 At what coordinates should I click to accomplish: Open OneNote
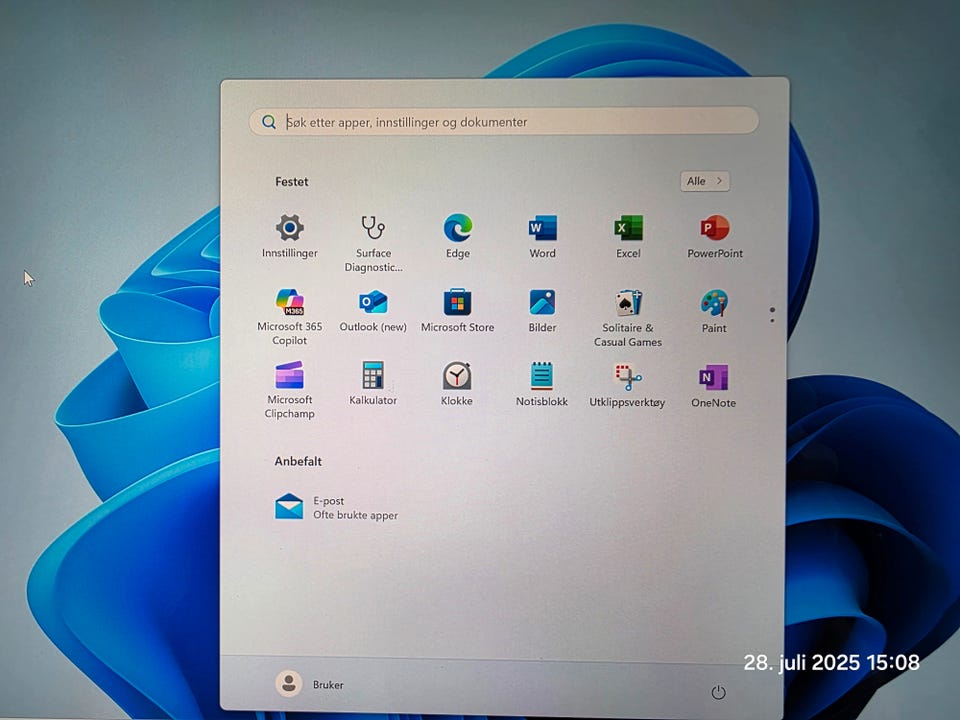click(713, 386)
